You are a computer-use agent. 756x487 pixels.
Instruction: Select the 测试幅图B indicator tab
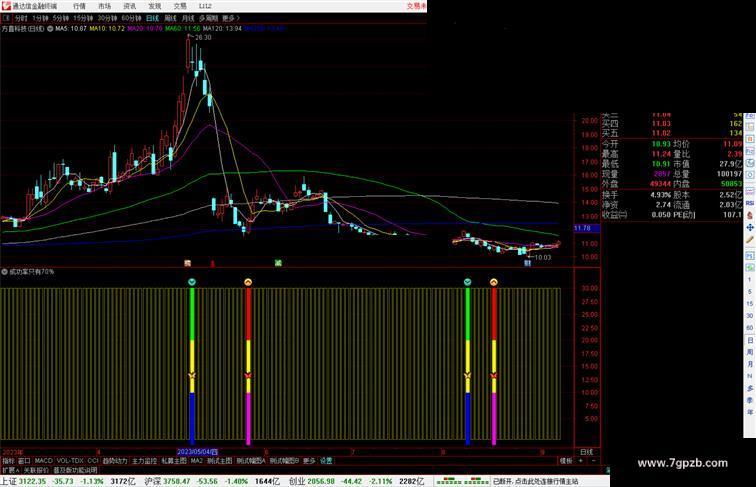coord(284,461)
